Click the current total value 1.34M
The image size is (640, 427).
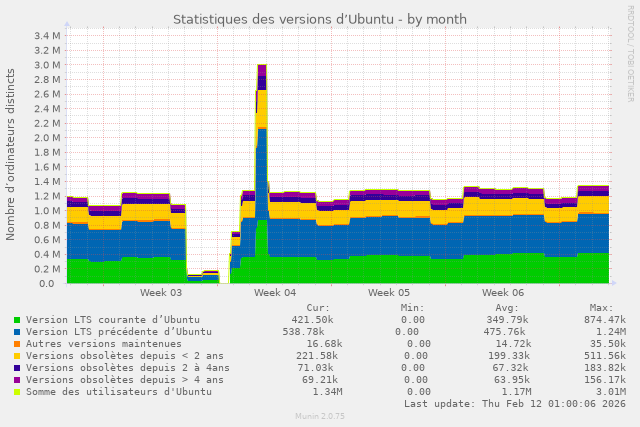[x=327, y=391]
